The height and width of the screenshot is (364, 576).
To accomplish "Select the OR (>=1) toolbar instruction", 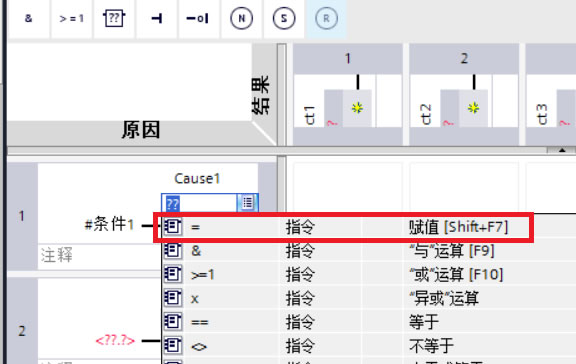I will pyautogui.click(x=72, y=18).
